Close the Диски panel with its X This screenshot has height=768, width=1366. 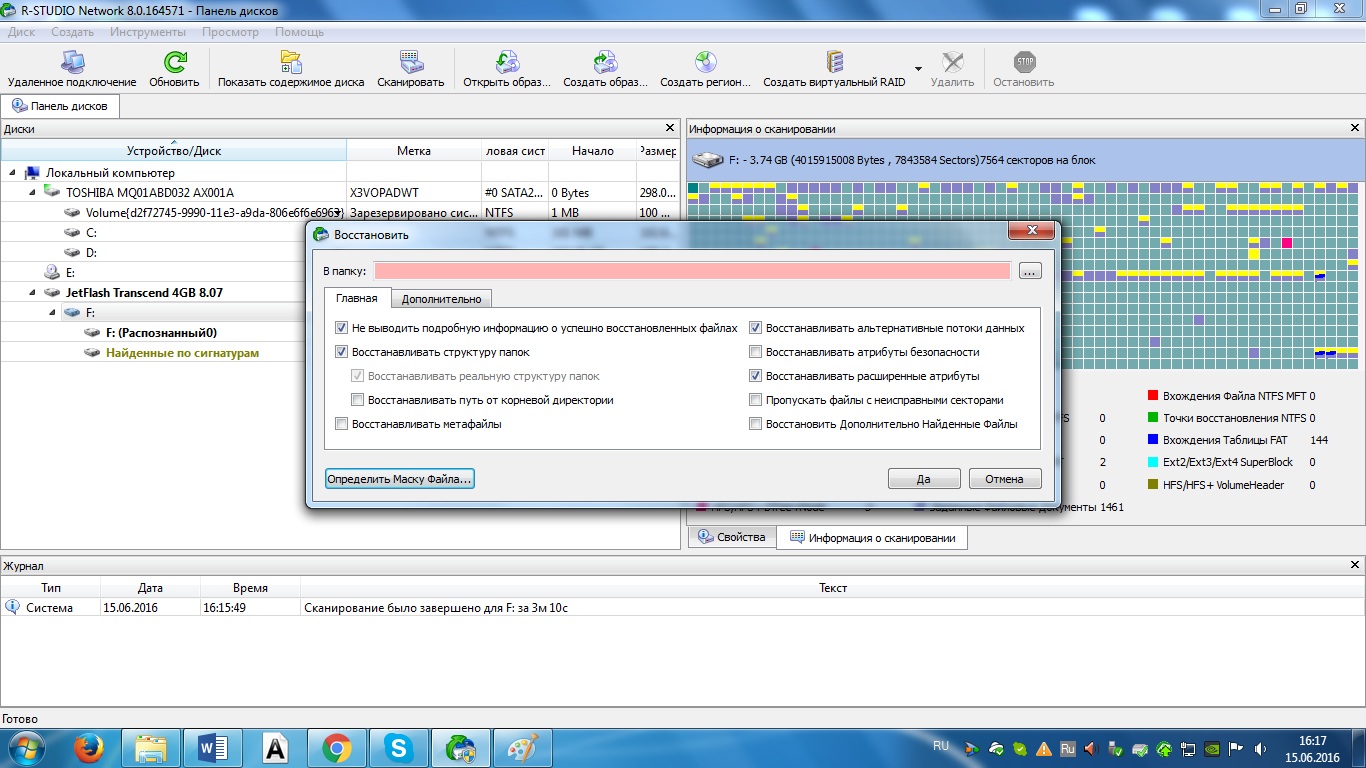coord(670,128)
